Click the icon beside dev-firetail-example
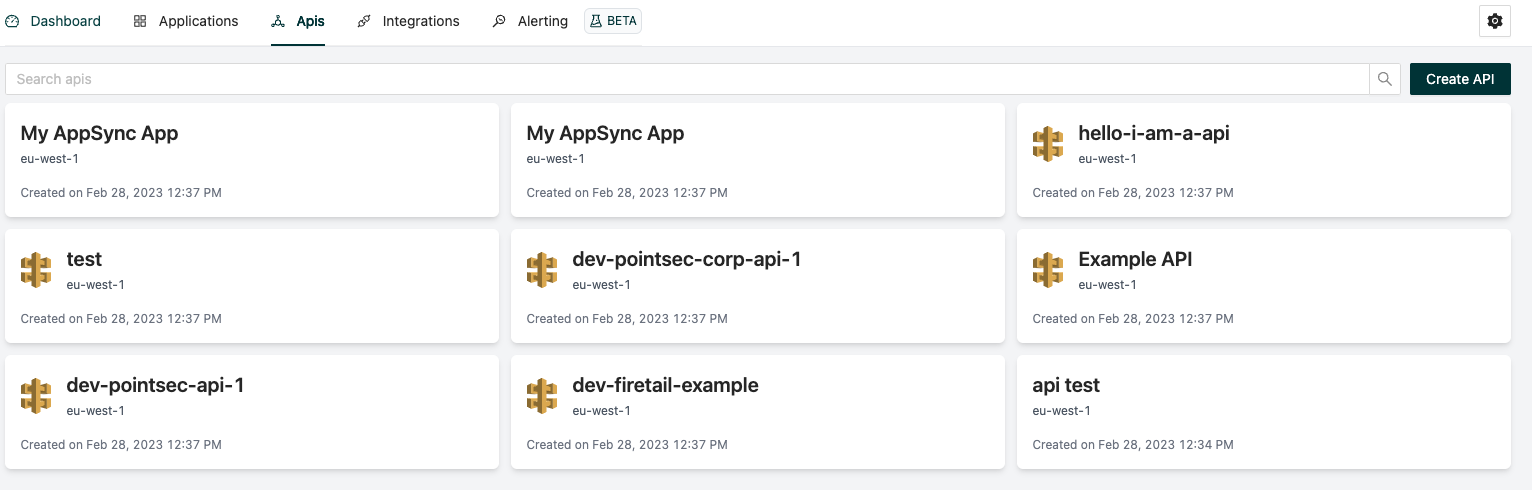This screenshot has height=490, width=1532. tap(542, 396)
